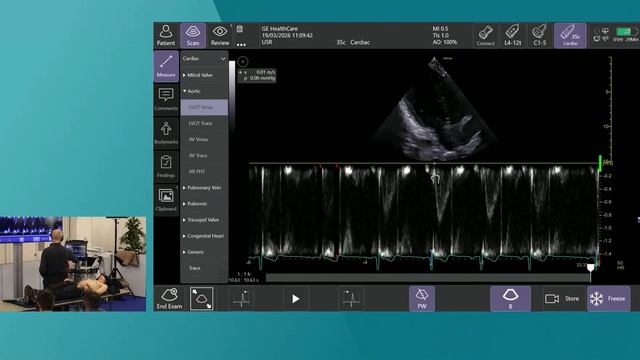The width and height of the screenshot is (640, 360).
Task: Step to next heart cycle
Action: pos(351,298)
